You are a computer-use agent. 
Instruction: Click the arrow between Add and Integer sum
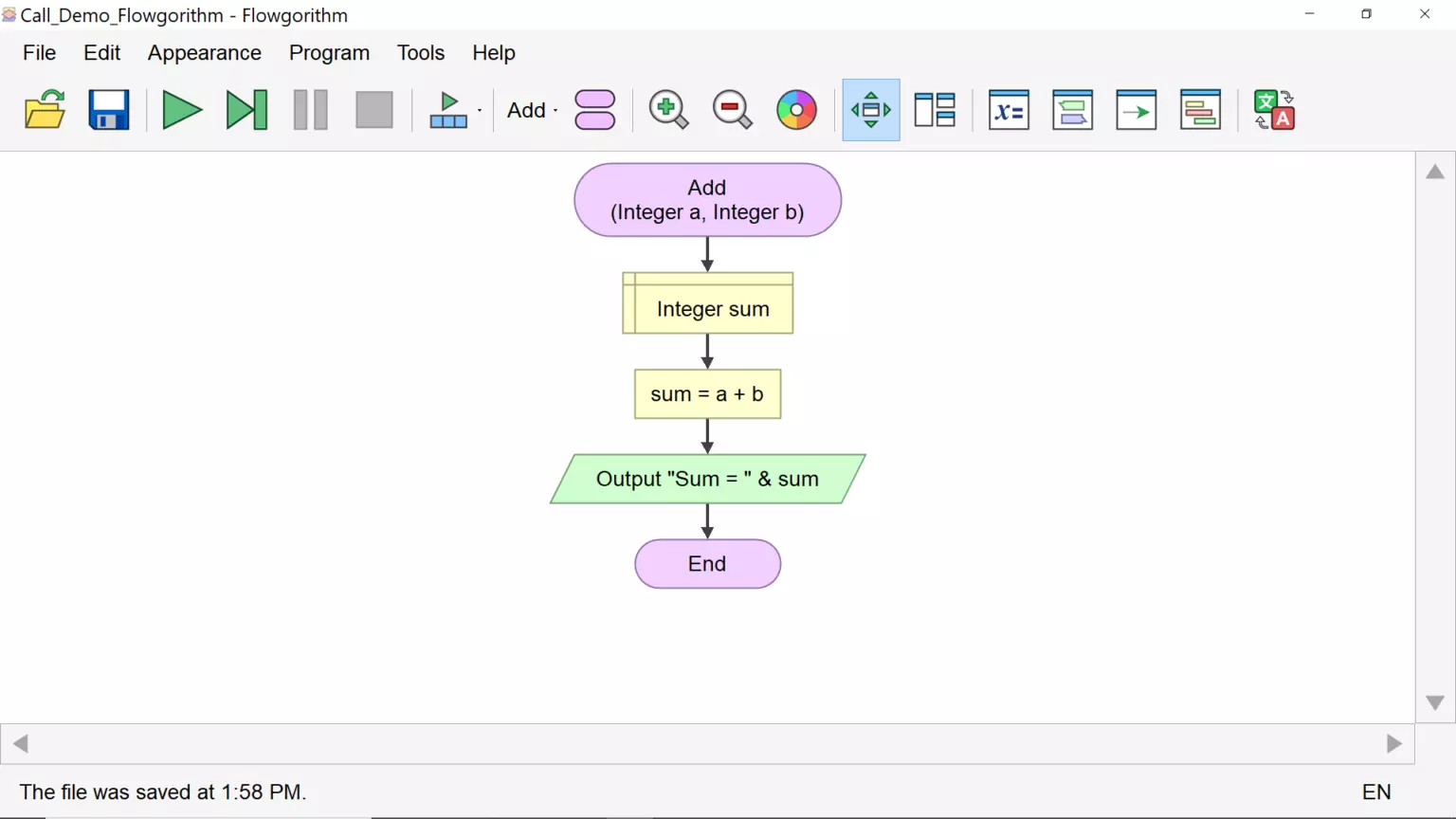(707, 254)
